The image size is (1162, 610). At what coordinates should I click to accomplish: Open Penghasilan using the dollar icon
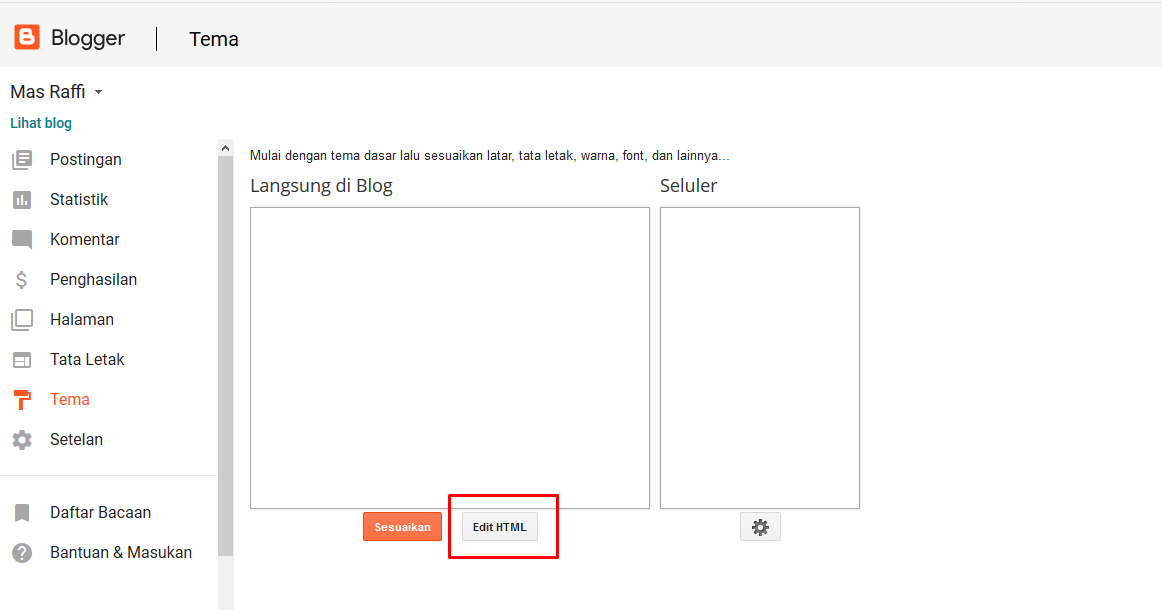point(24,279)
